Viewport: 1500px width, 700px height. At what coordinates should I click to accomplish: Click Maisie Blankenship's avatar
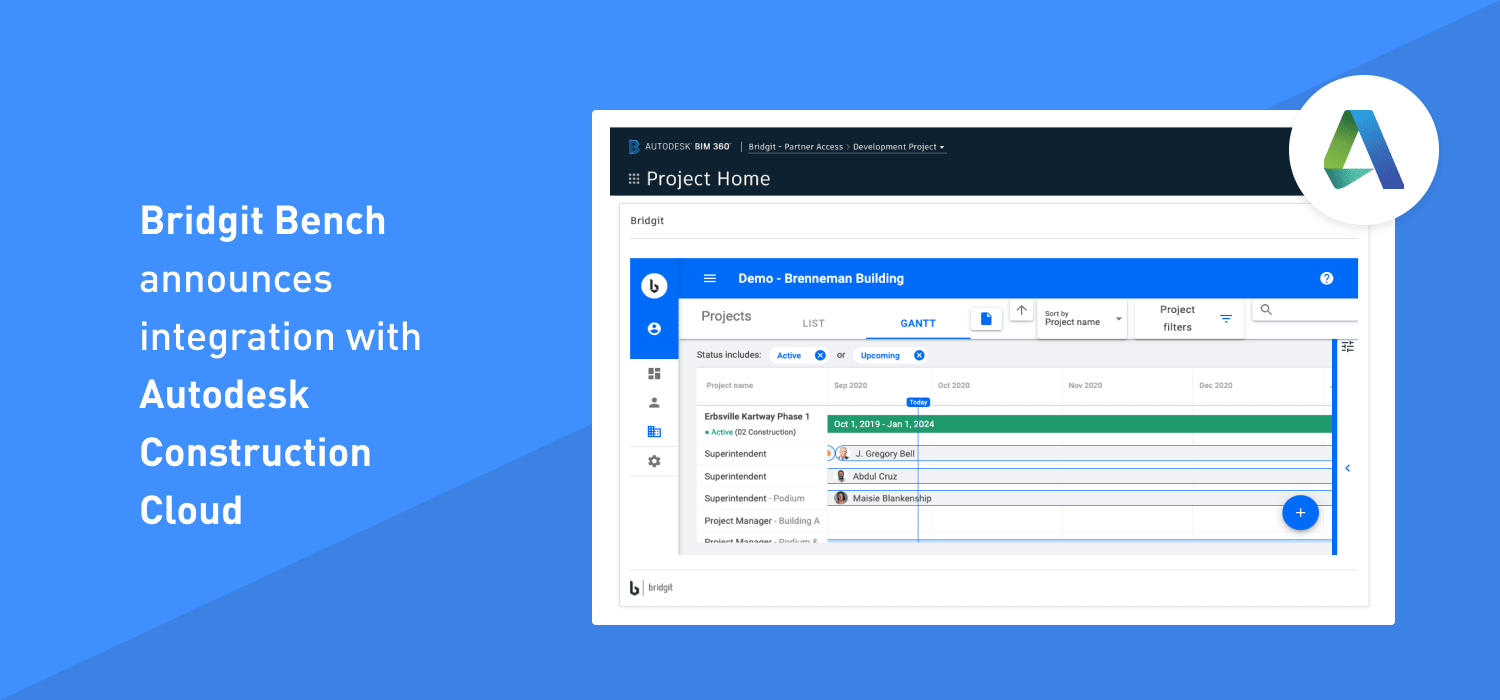841,498
